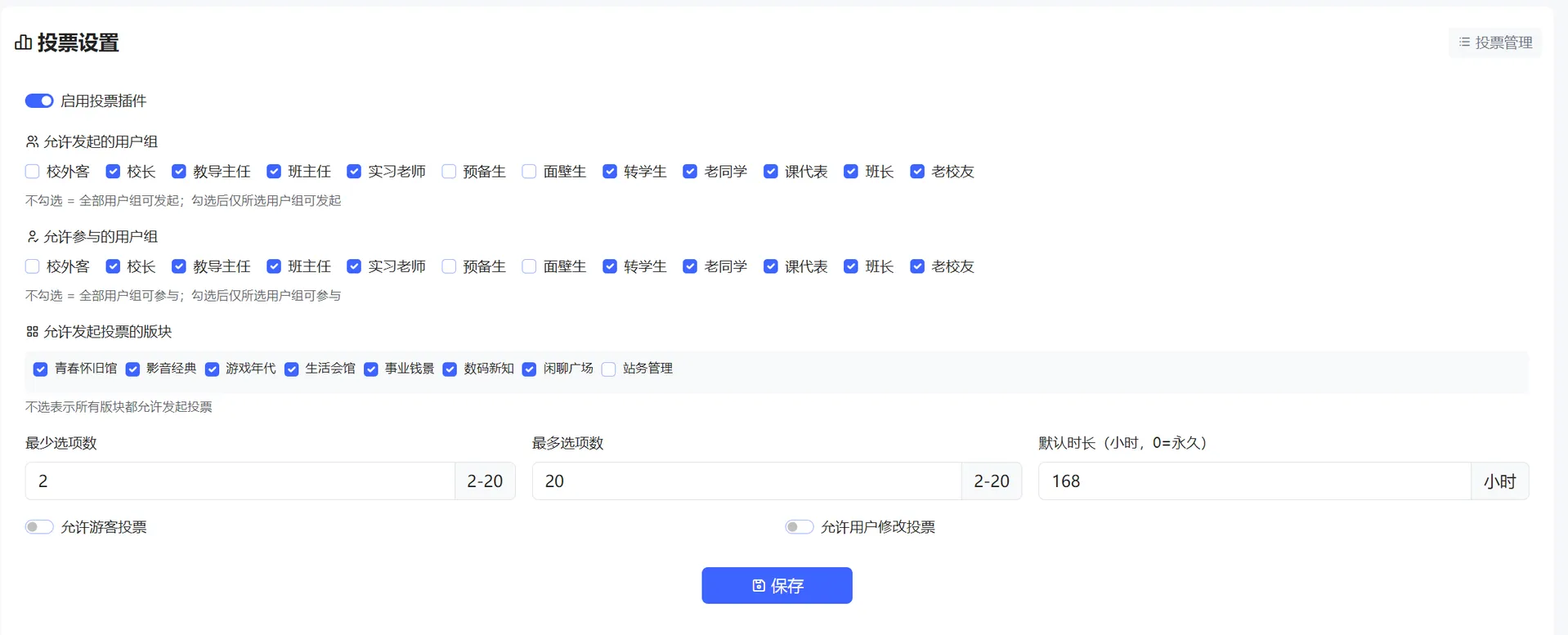
Task: Click the 投票设置 heading text
Action: (78, 42)
